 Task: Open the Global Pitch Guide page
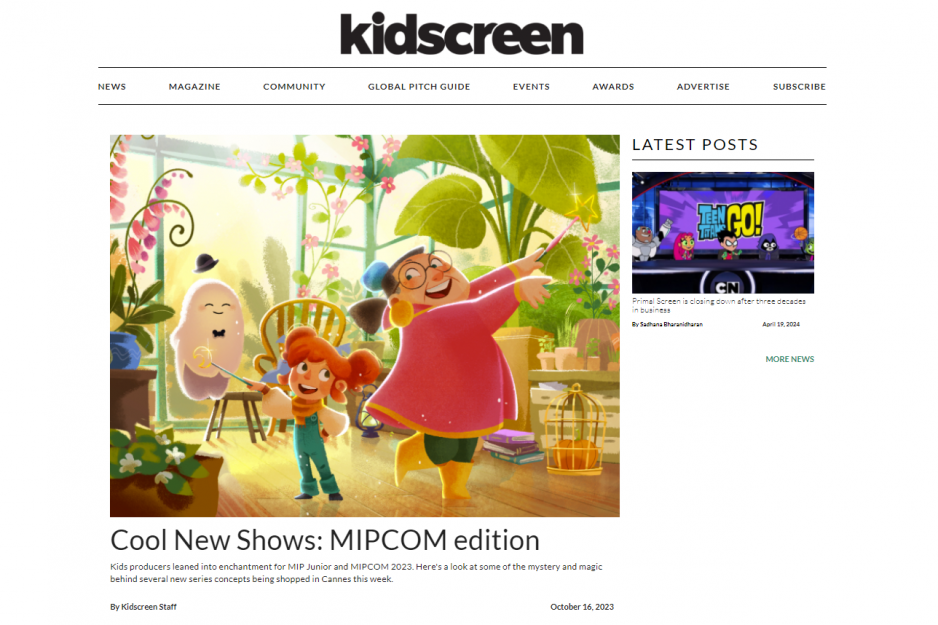[419, 87]
